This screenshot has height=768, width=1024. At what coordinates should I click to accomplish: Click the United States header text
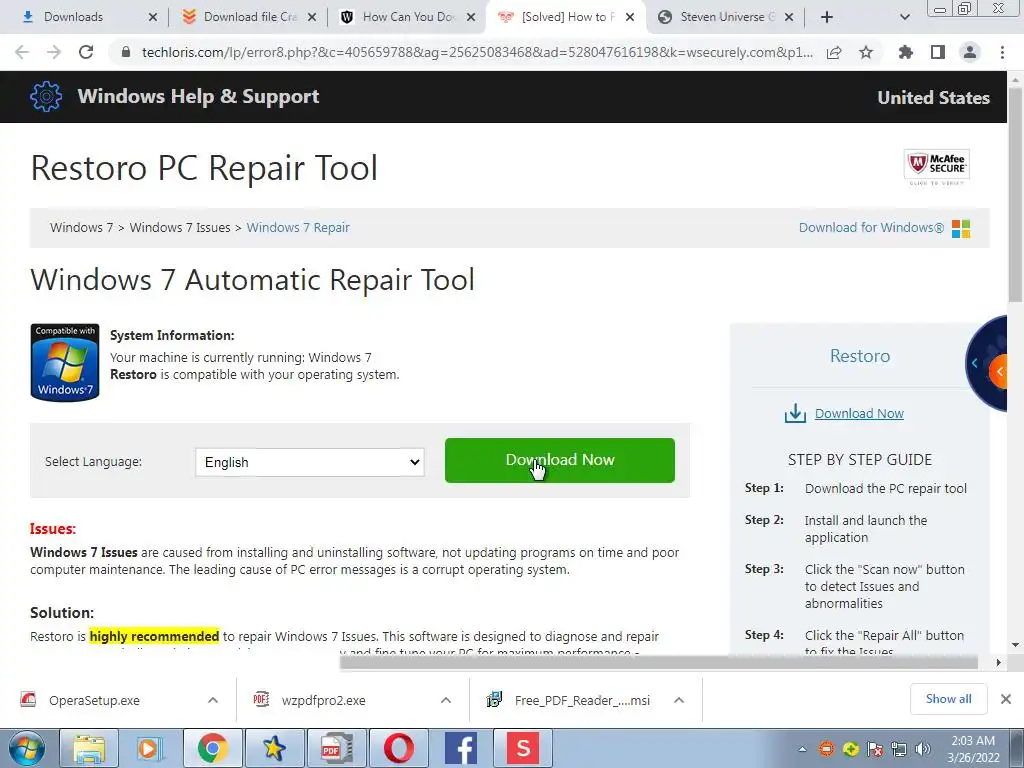(933, 97)
